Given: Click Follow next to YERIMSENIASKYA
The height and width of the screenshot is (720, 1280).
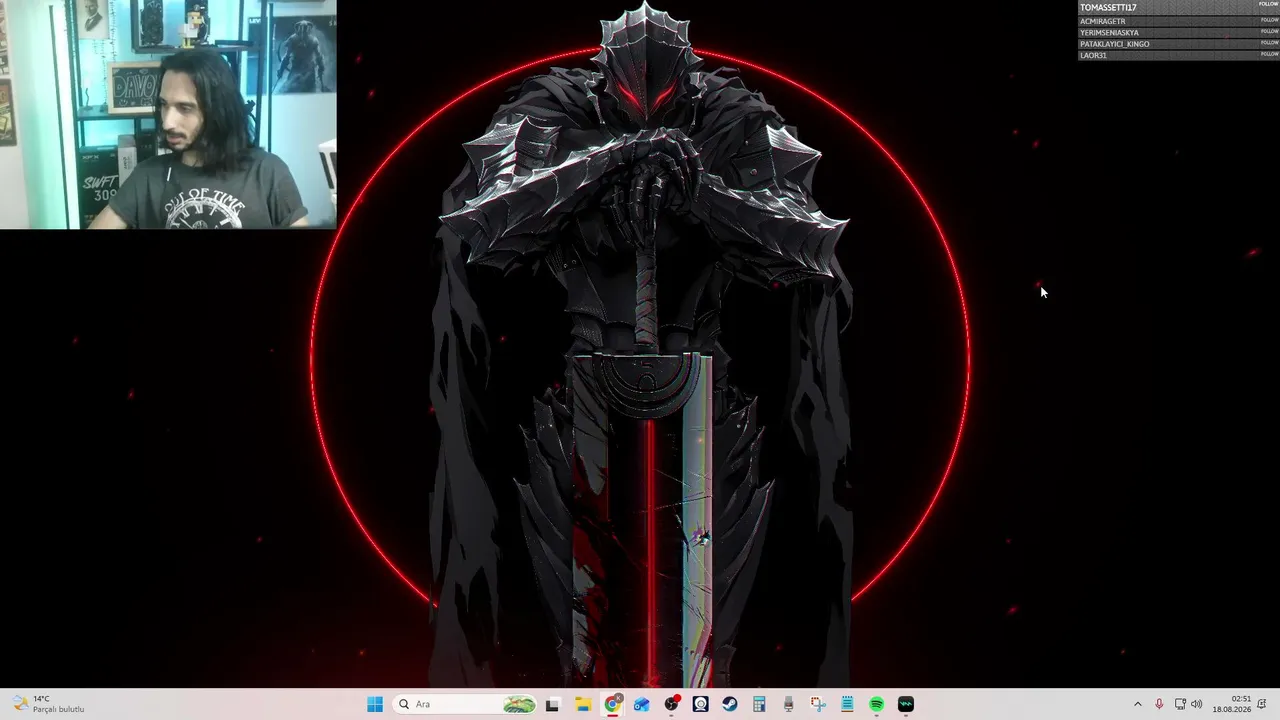Looking at the screenshot, I should click(x=1269, y=31).
